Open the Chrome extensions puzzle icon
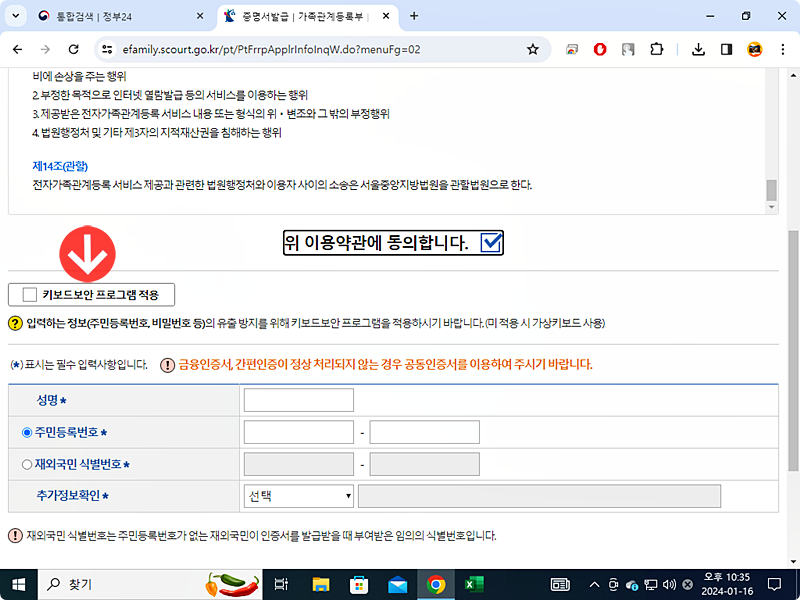 click(656, 48)
